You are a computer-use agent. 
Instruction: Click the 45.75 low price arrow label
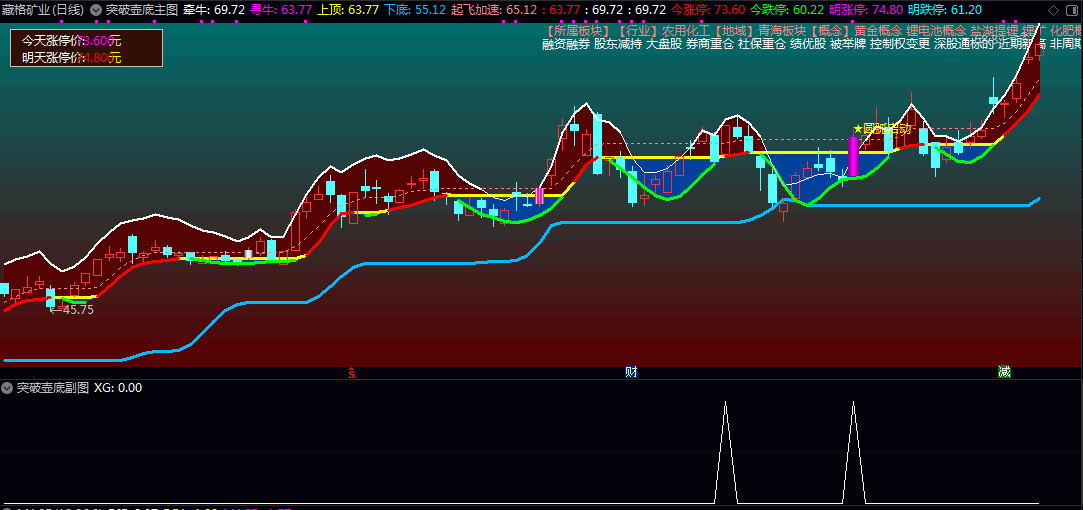71,310
